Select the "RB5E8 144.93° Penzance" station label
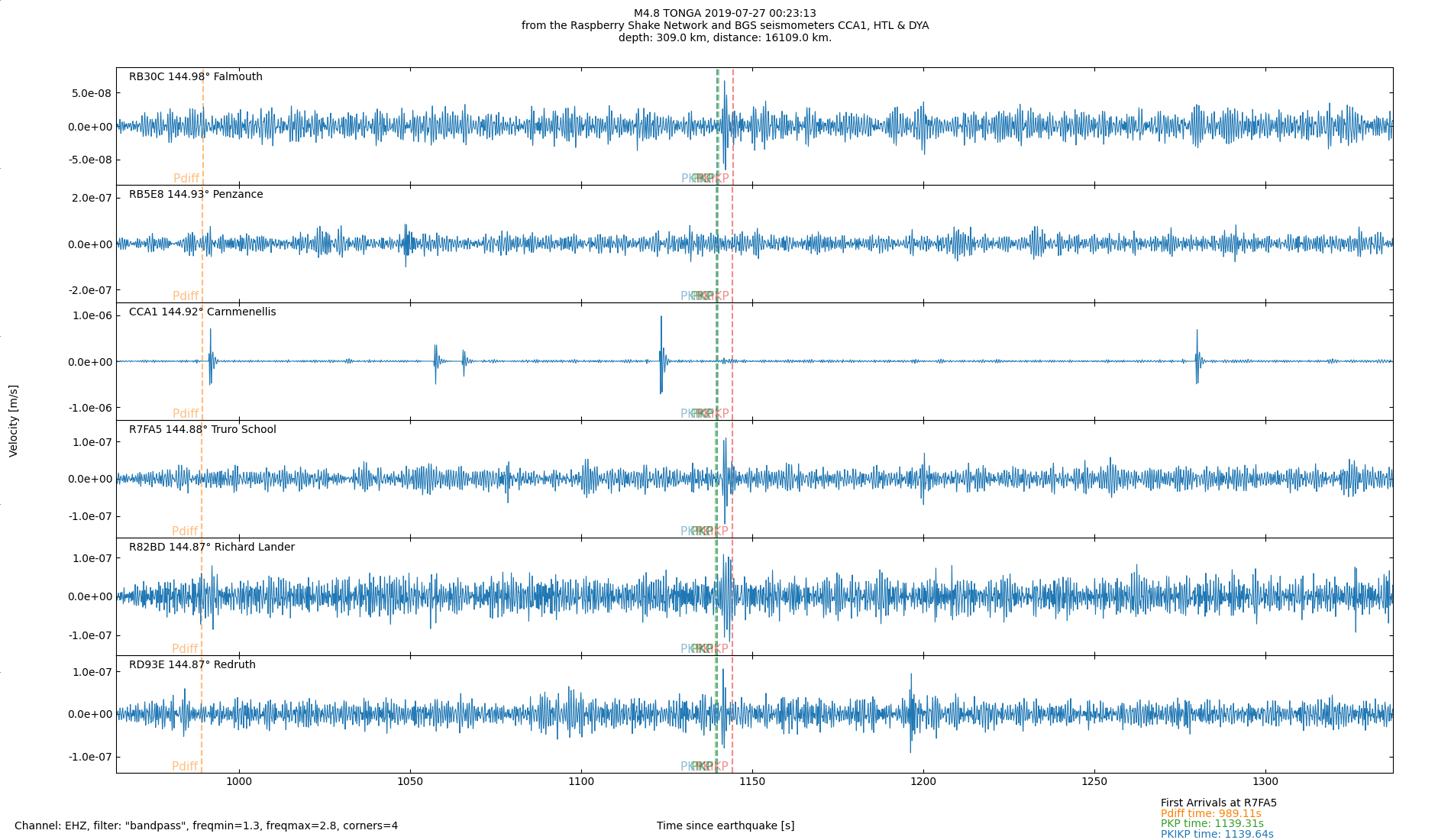This screenshot has width=1451, height=840. coord(196,194)
